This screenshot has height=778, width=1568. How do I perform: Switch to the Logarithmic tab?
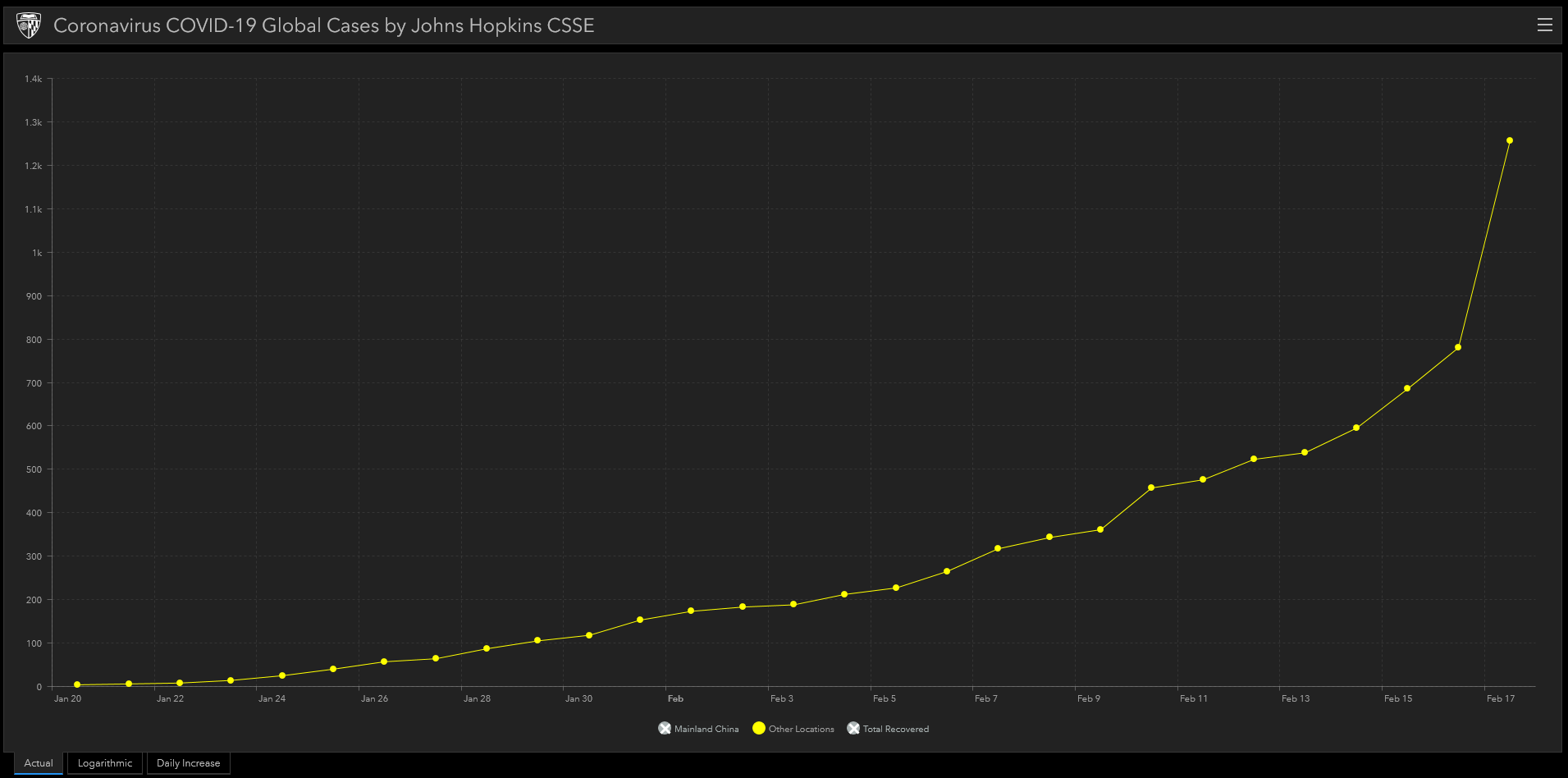105,763
